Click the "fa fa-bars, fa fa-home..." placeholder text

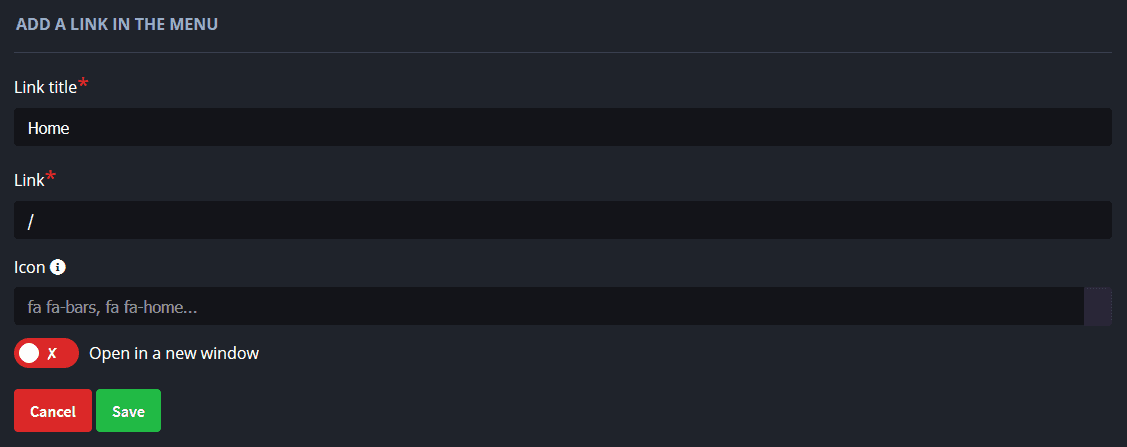pos(112,307)
